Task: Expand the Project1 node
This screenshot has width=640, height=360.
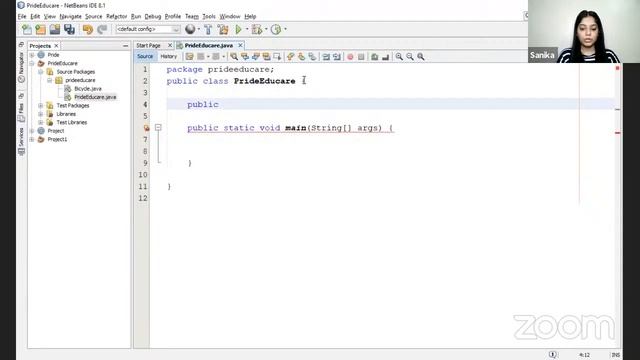Action: pos(32,139)
